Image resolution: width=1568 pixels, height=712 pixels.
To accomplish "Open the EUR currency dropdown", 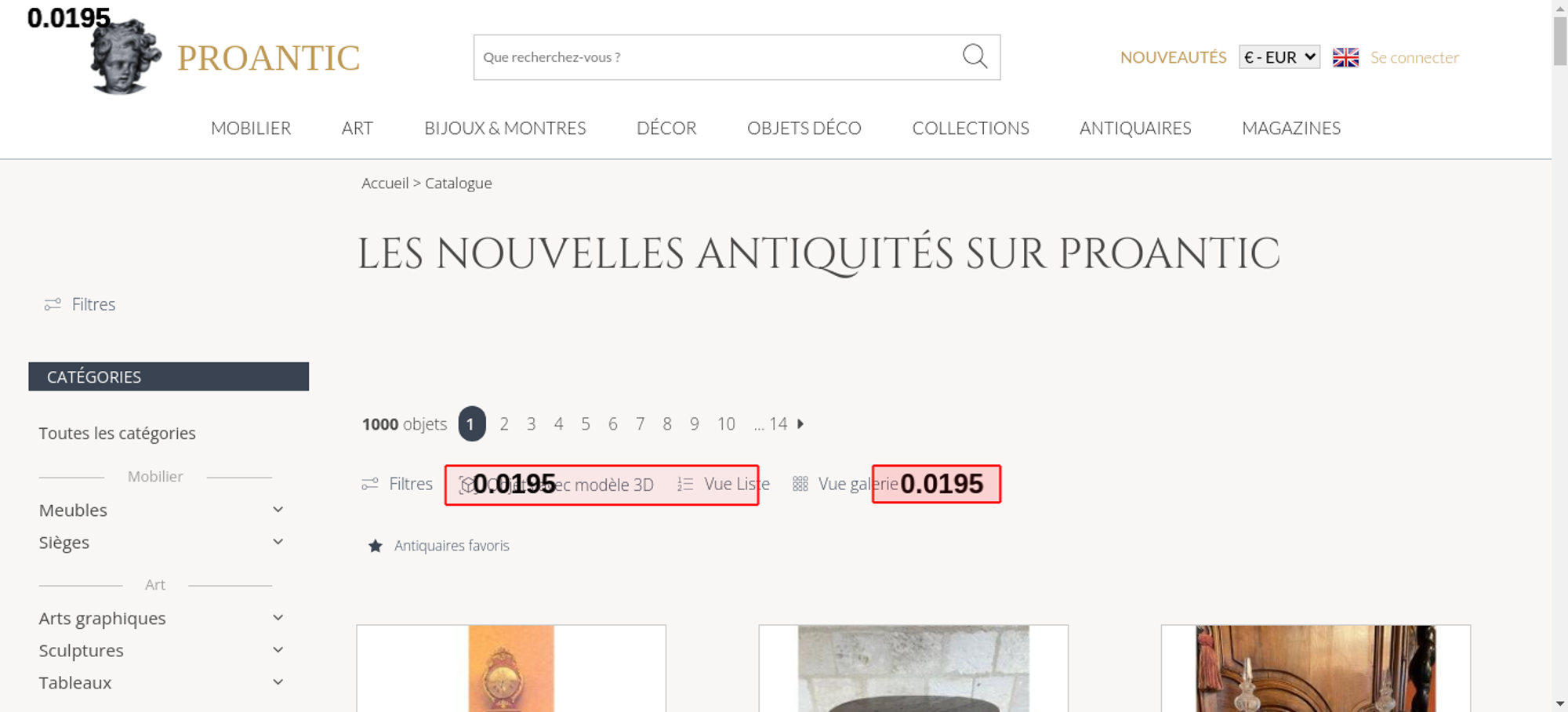I will pos(1279,57).
